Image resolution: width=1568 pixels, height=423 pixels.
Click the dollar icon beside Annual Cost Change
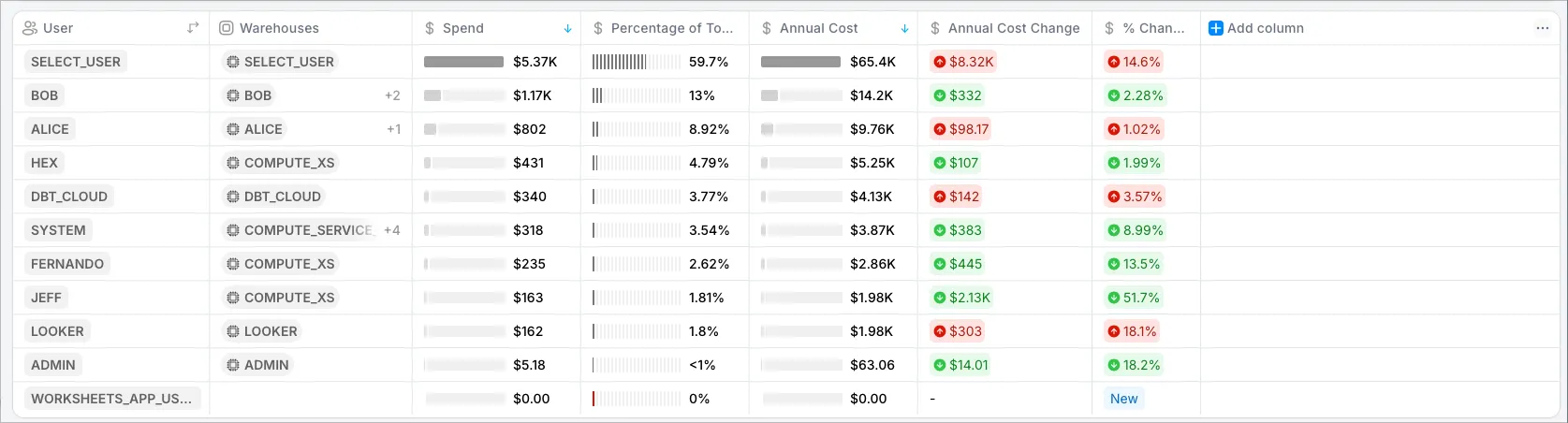pyautogui.click(x=935, y=28)
